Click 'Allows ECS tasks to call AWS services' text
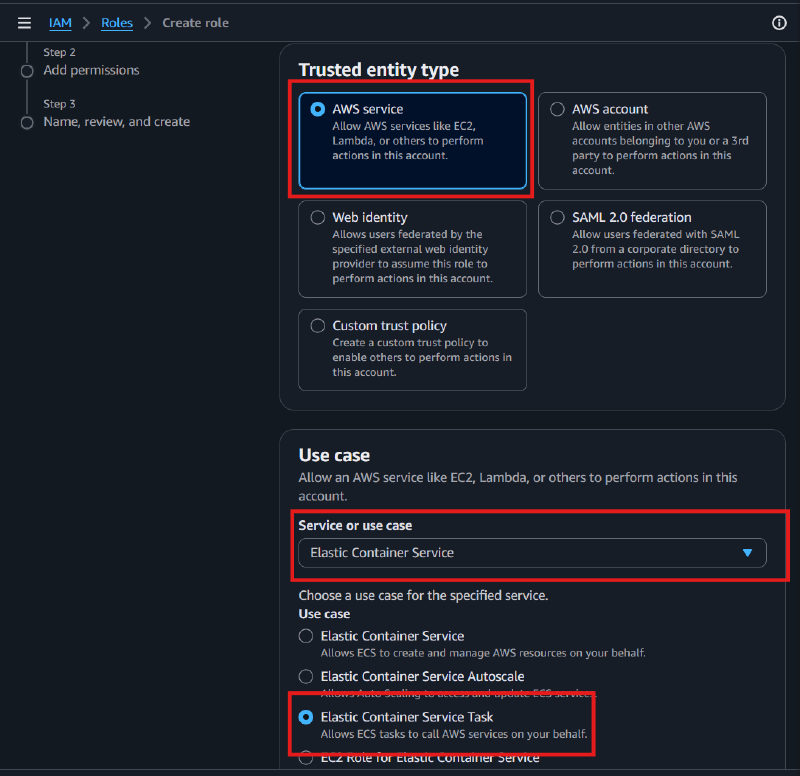Viewport: 800px width, 776px height. (454, 734)
